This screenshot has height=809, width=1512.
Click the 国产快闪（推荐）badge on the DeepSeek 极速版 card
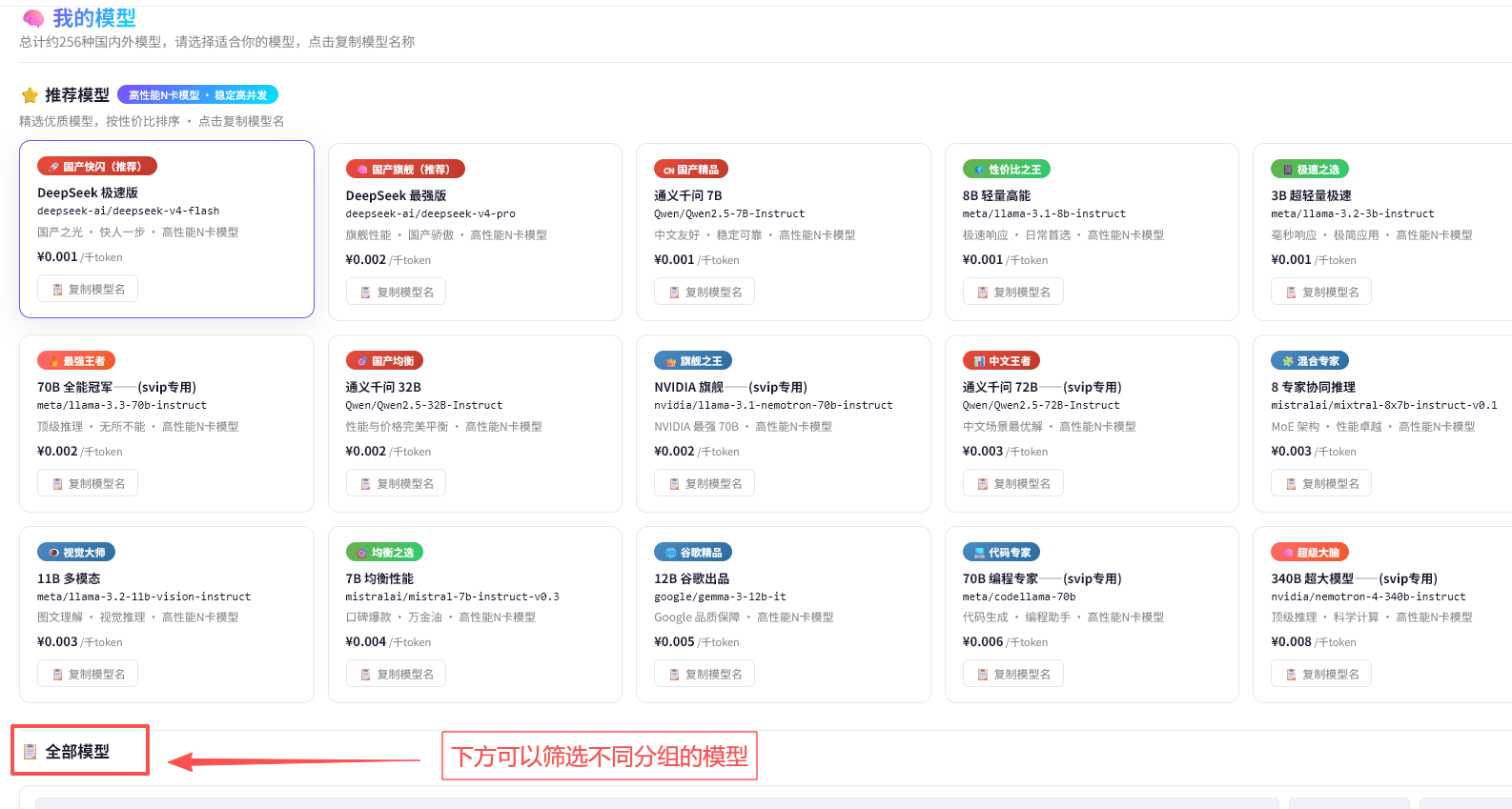coord(97,167)
